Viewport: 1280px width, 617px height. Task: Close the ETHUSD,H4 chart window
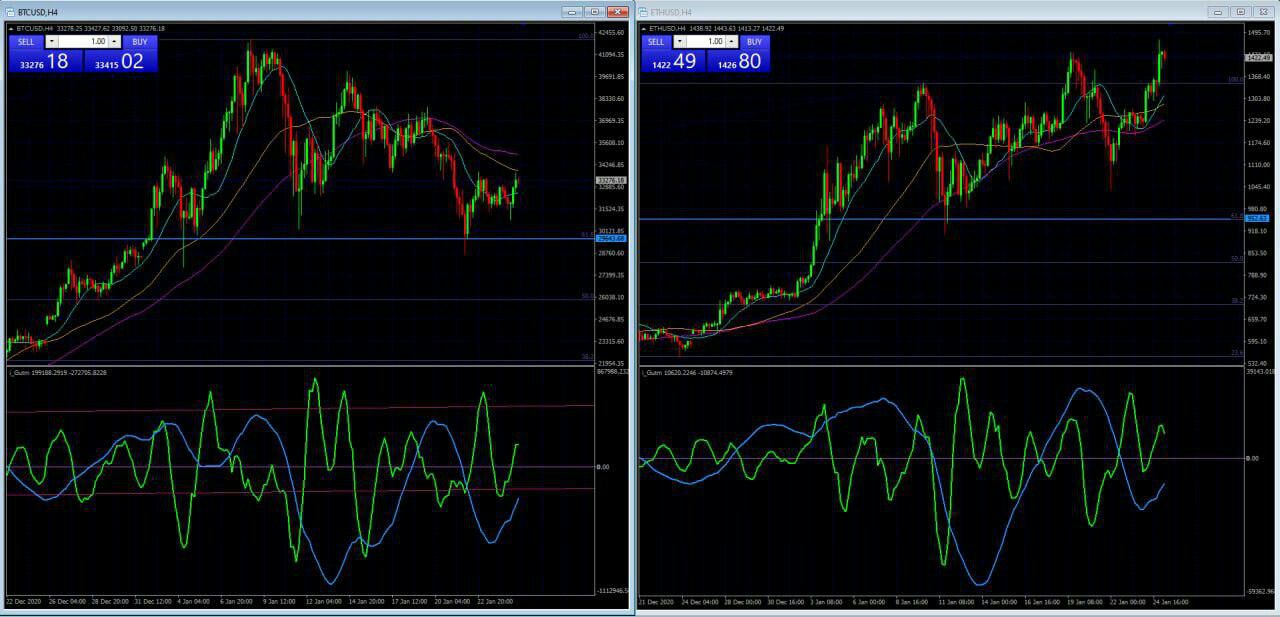point(1263,12)
